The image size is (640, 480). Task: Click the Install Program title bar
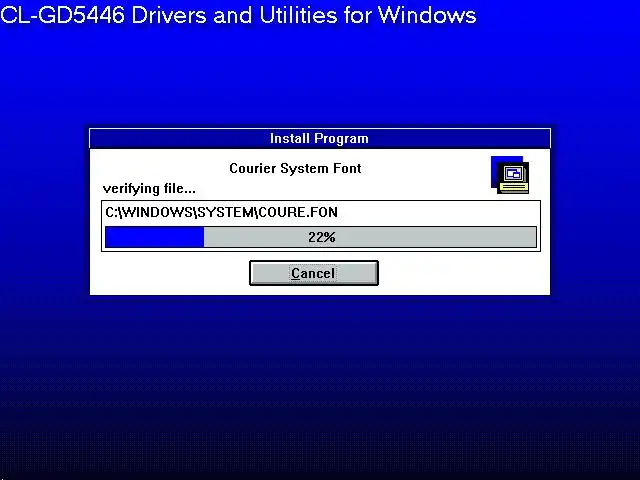pyautogui.click(x=320, y=138)
